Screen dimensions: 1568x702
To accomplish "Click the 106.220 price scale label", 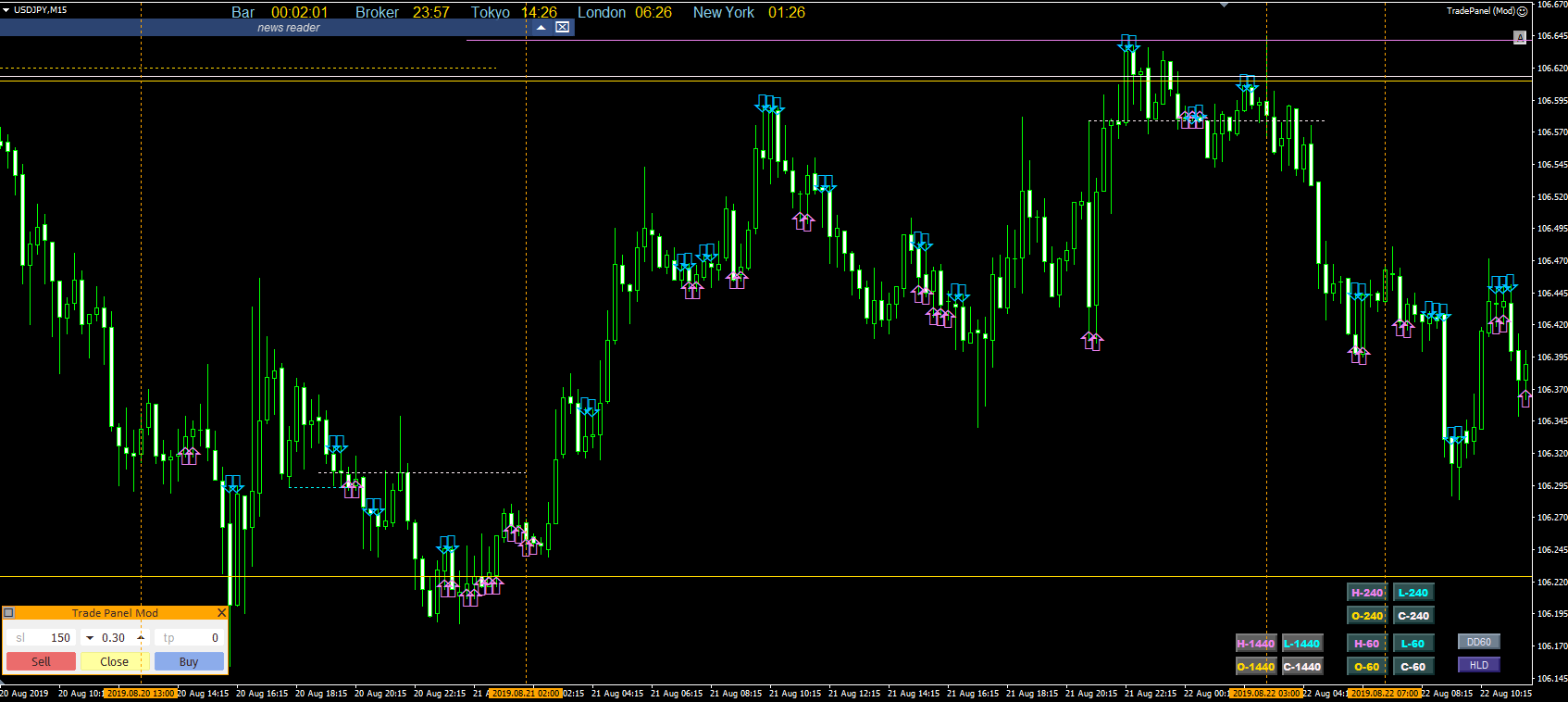I will (x=1551, y=582).
